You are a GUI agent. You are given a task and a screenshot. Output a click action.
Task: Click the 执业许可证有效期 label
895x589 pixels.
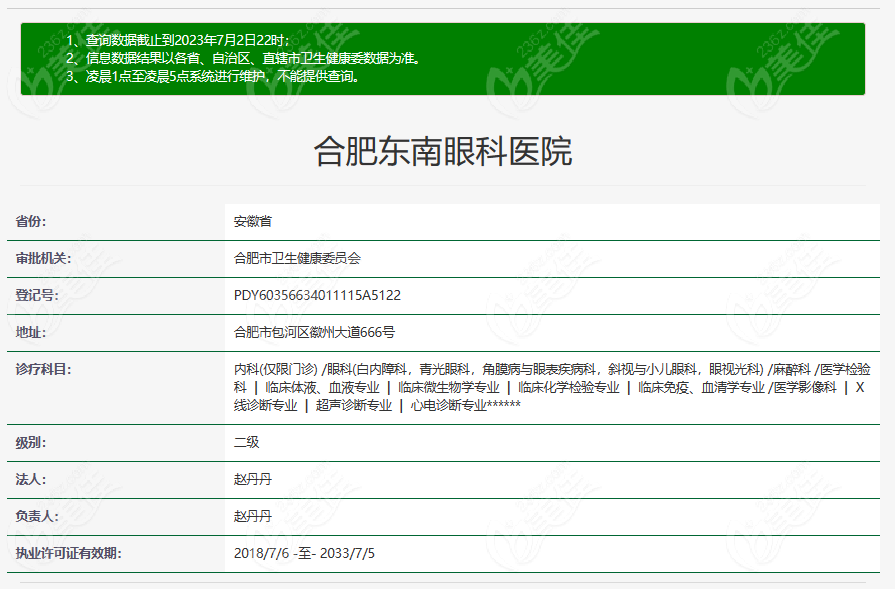click(x=68, y=553)
